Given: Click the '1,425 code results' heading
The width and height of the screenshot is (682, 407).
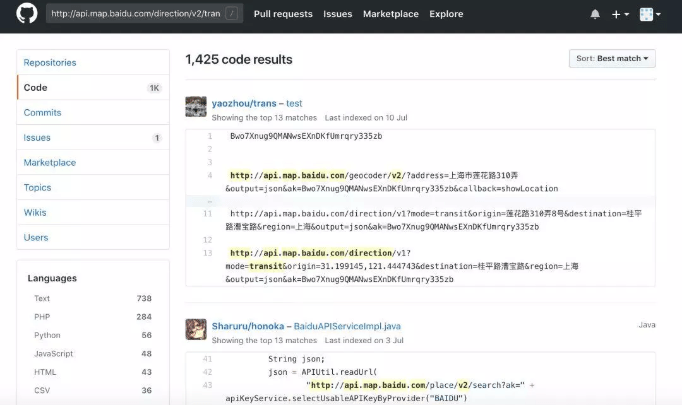Looking at the screenshot, I should tap(239, 59).
